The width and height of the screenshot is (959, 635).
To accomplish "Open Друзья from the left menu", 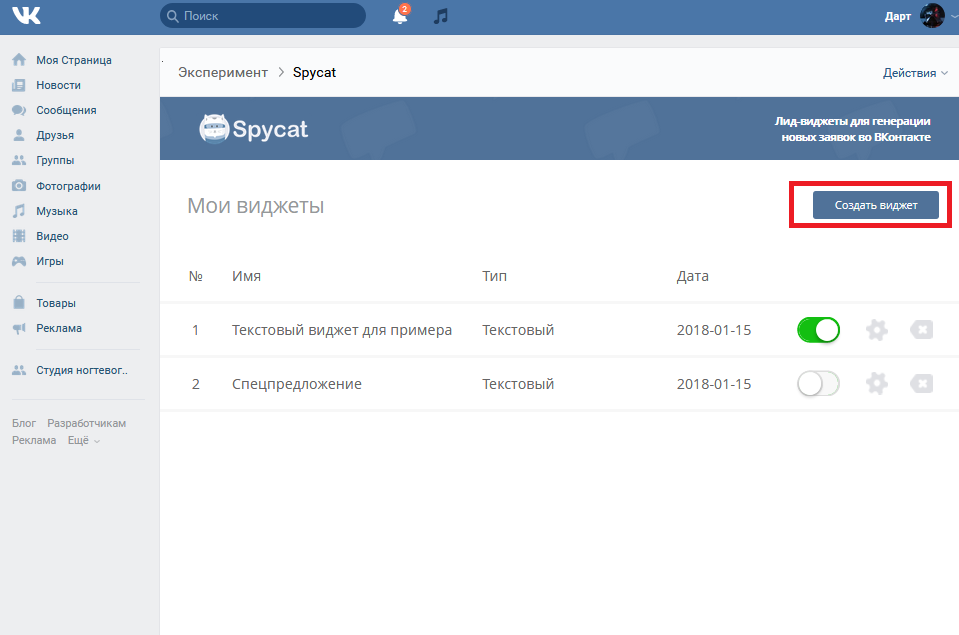I will click(55, 135).
